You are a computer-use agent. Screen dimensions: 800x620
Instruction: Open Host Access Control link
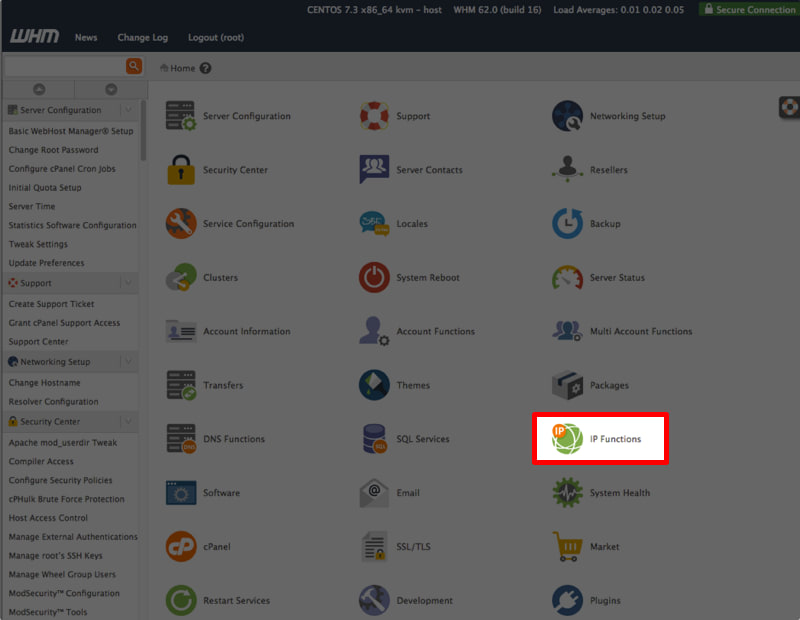[48, 518]
